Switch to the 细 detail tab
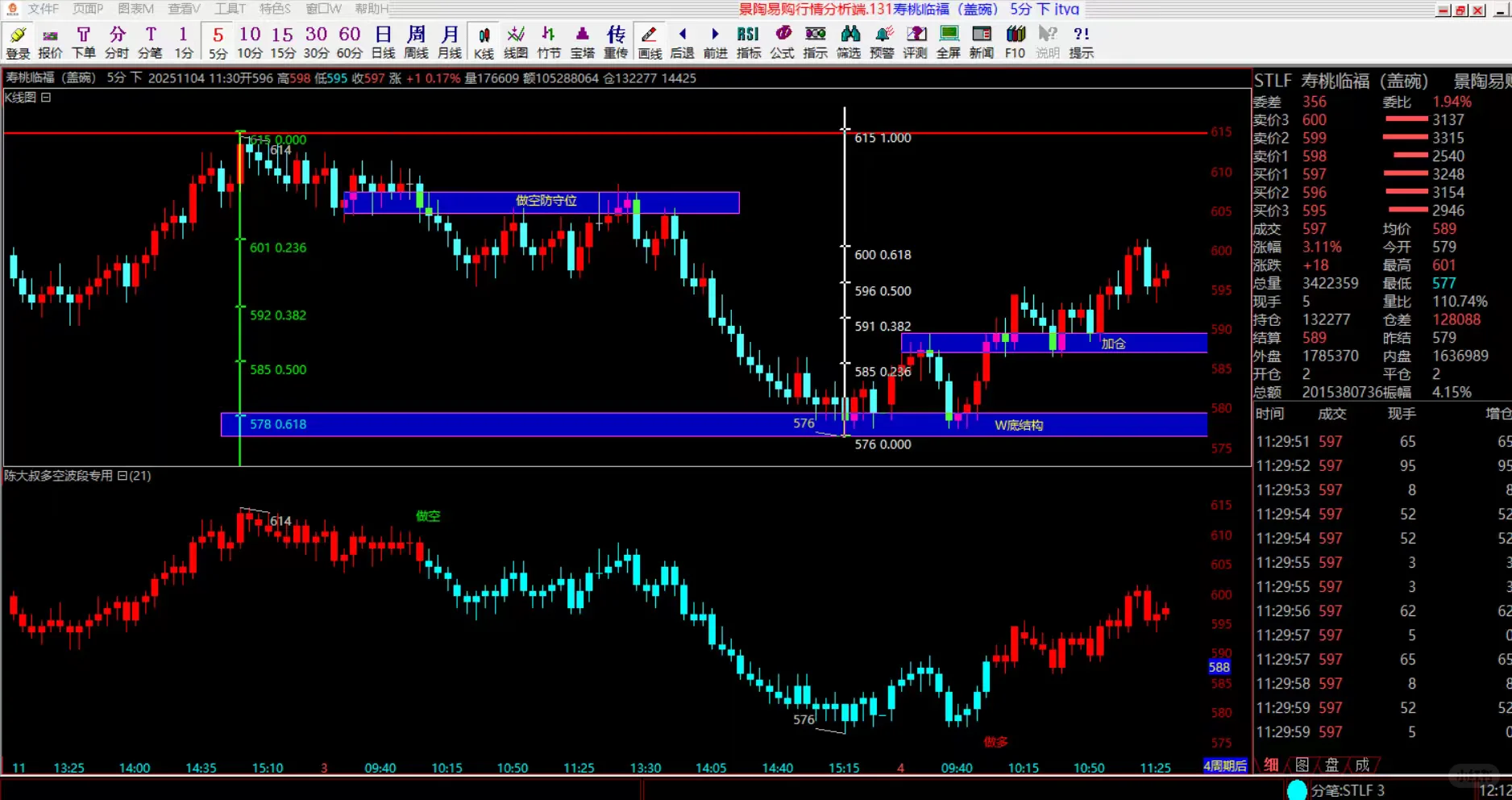The image size is (1512, 800). click(1271, 765)
